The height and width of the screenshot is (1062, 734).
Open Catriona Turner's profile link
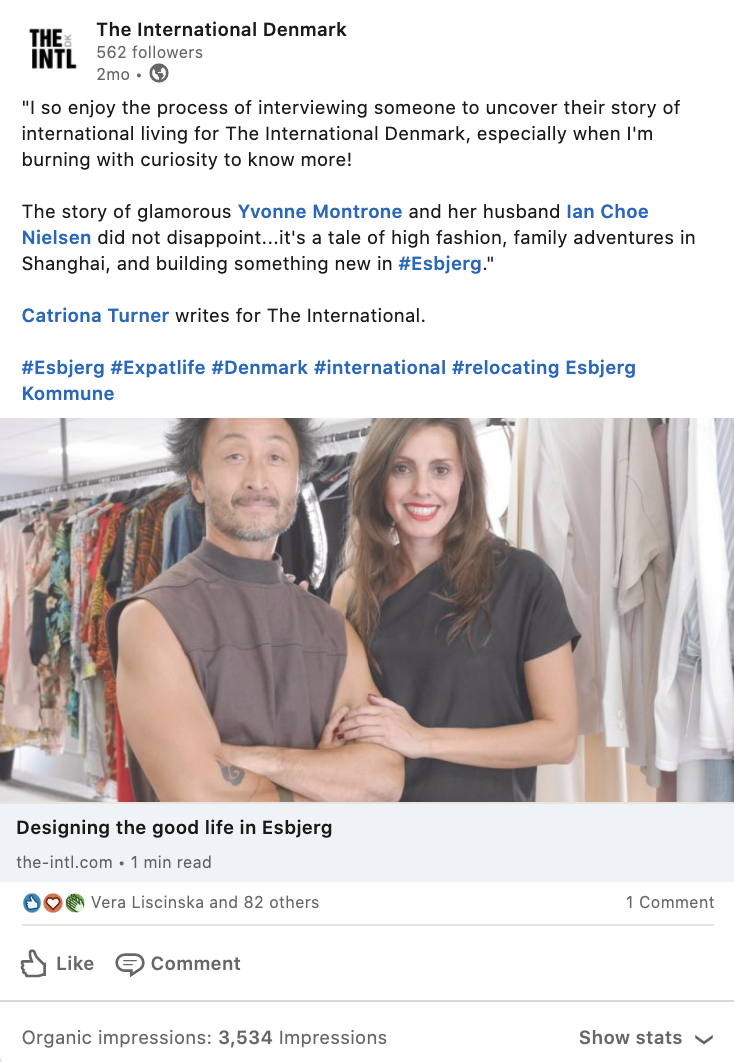95,316
